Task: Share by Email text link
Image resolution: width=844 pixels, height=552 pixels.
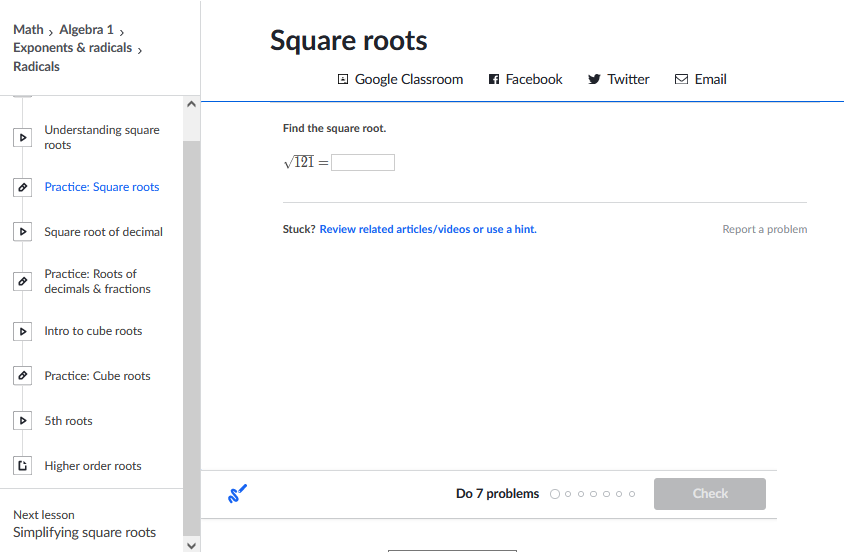Action: point(711,80)
